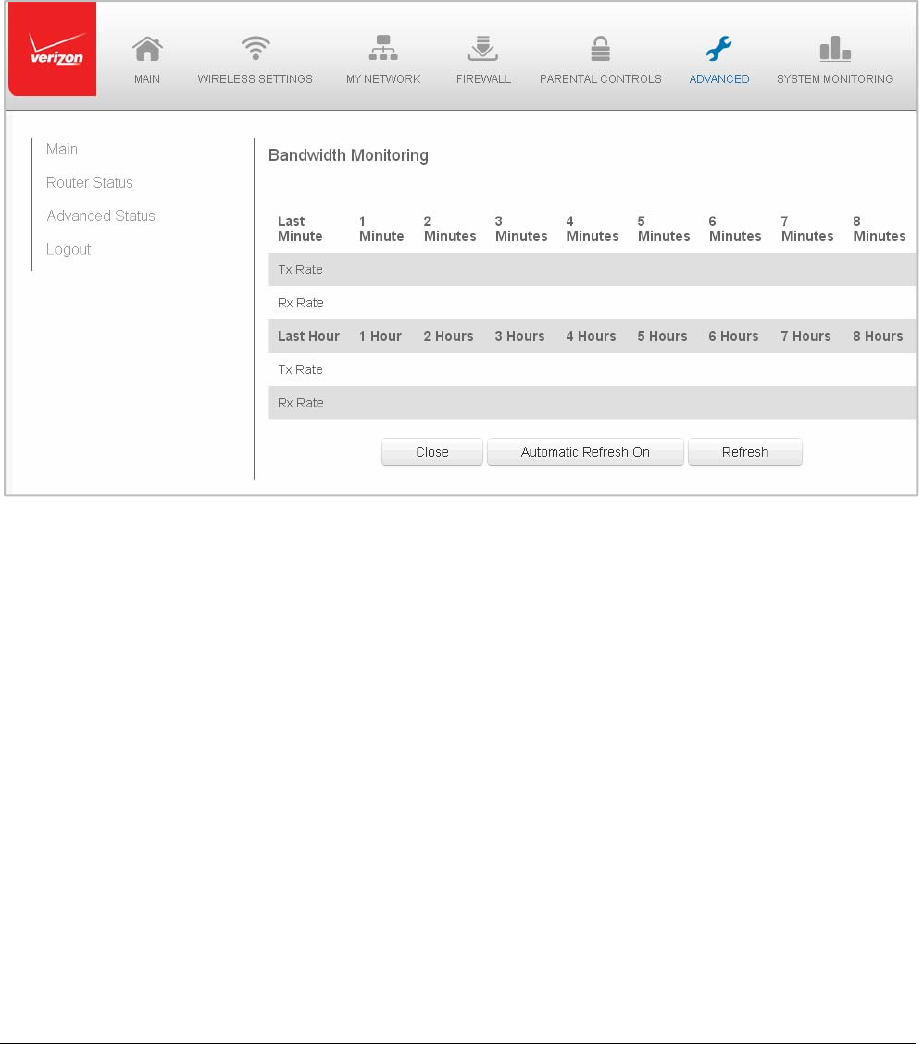This screenshot has width=919, height=1044.
Task: Click the 8 Minutes column header
Action: pos(879,228)
